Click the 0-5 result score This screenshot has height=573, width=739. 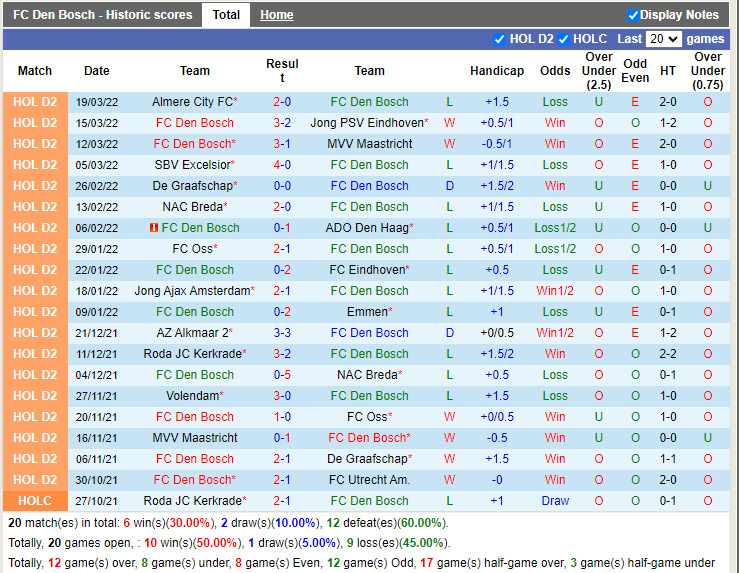282,375
